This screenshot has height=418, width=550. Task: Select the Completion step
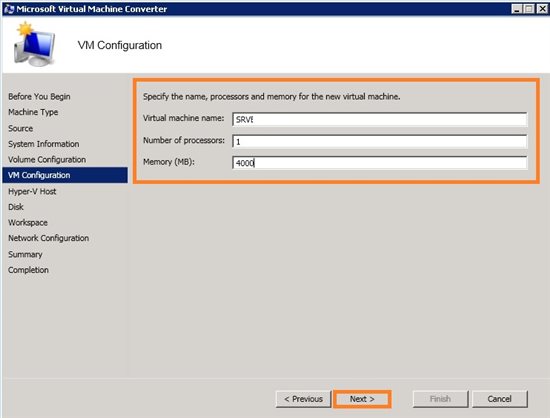pos(28,270)
